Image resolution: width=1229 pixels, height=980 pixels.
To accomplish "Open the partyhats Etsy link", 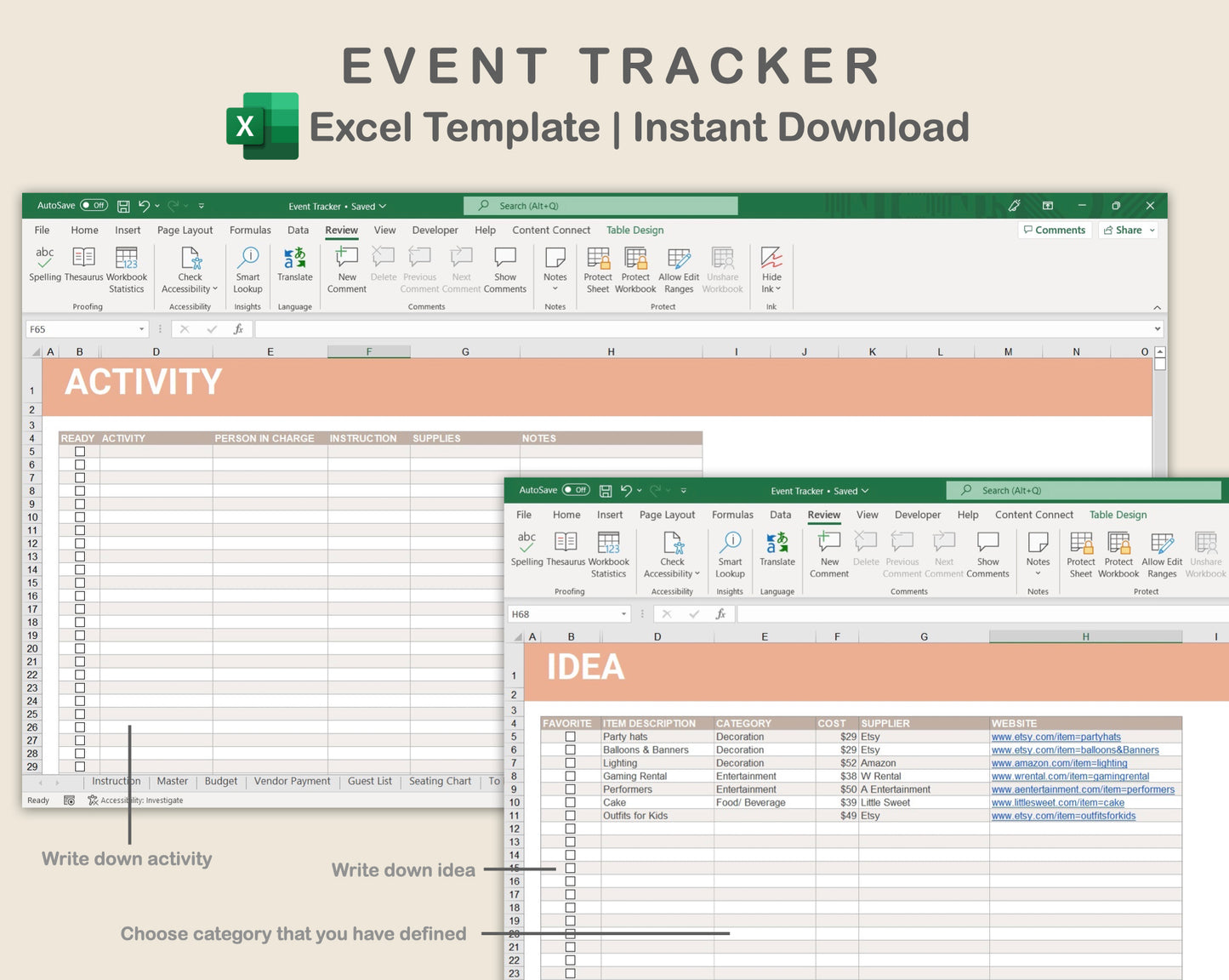I will [x=1055, y=737].
